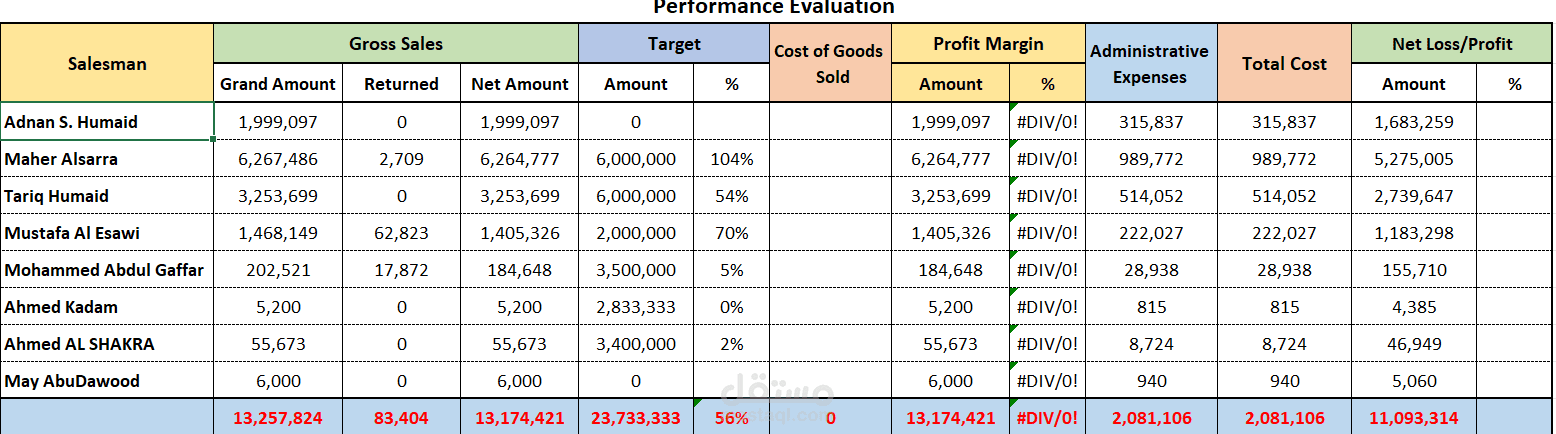Click the returned total 83,404

[x=401, y=418]
